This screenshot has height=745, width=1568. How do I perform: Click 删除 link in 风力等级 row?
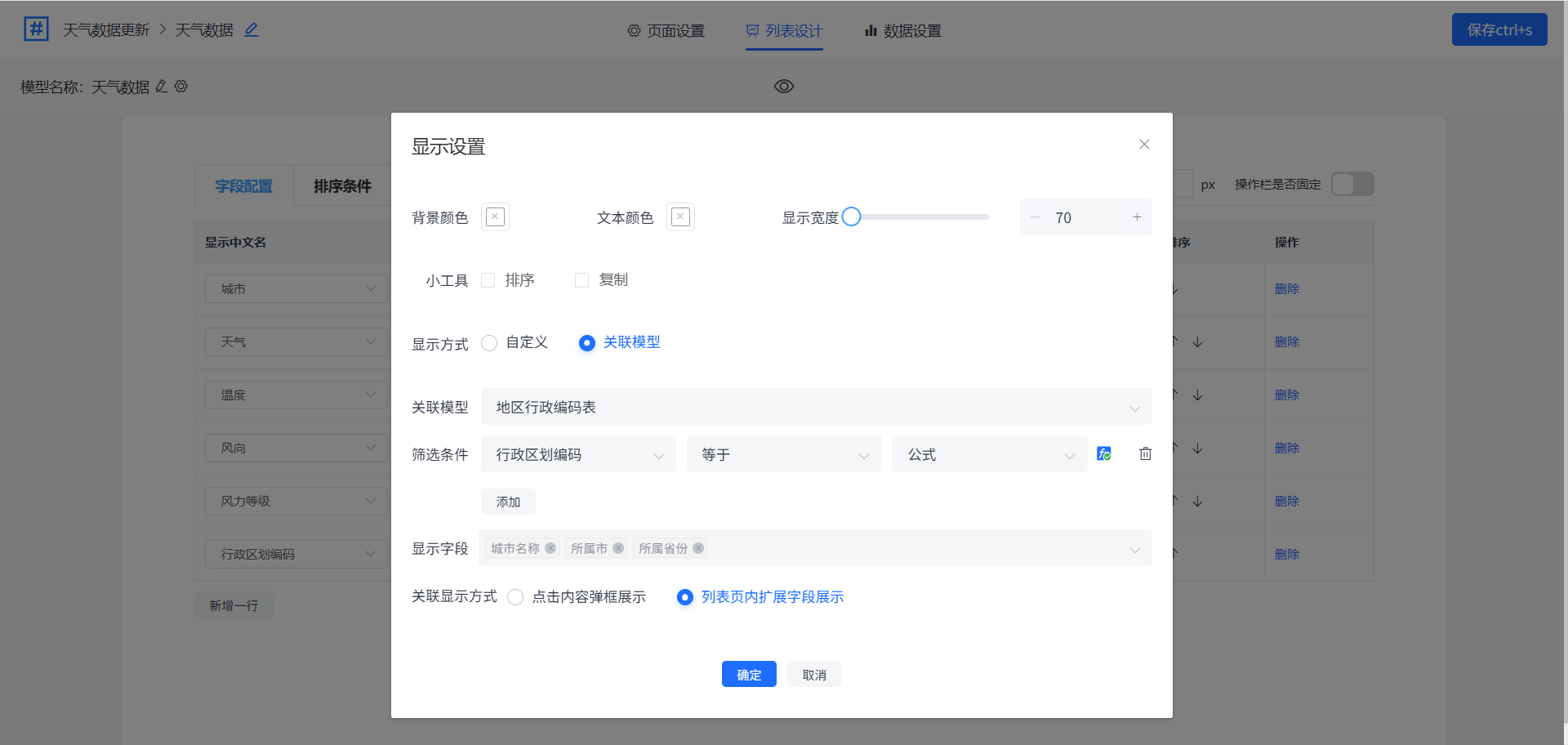click(1287, 501)
